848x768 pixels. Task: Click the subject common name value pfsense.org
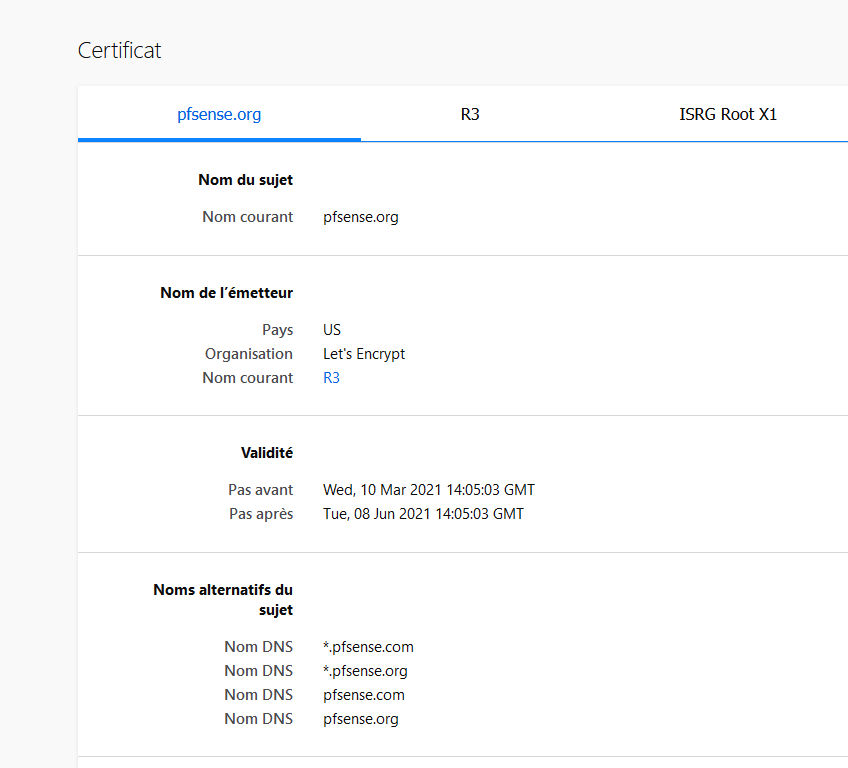point(361,217)
